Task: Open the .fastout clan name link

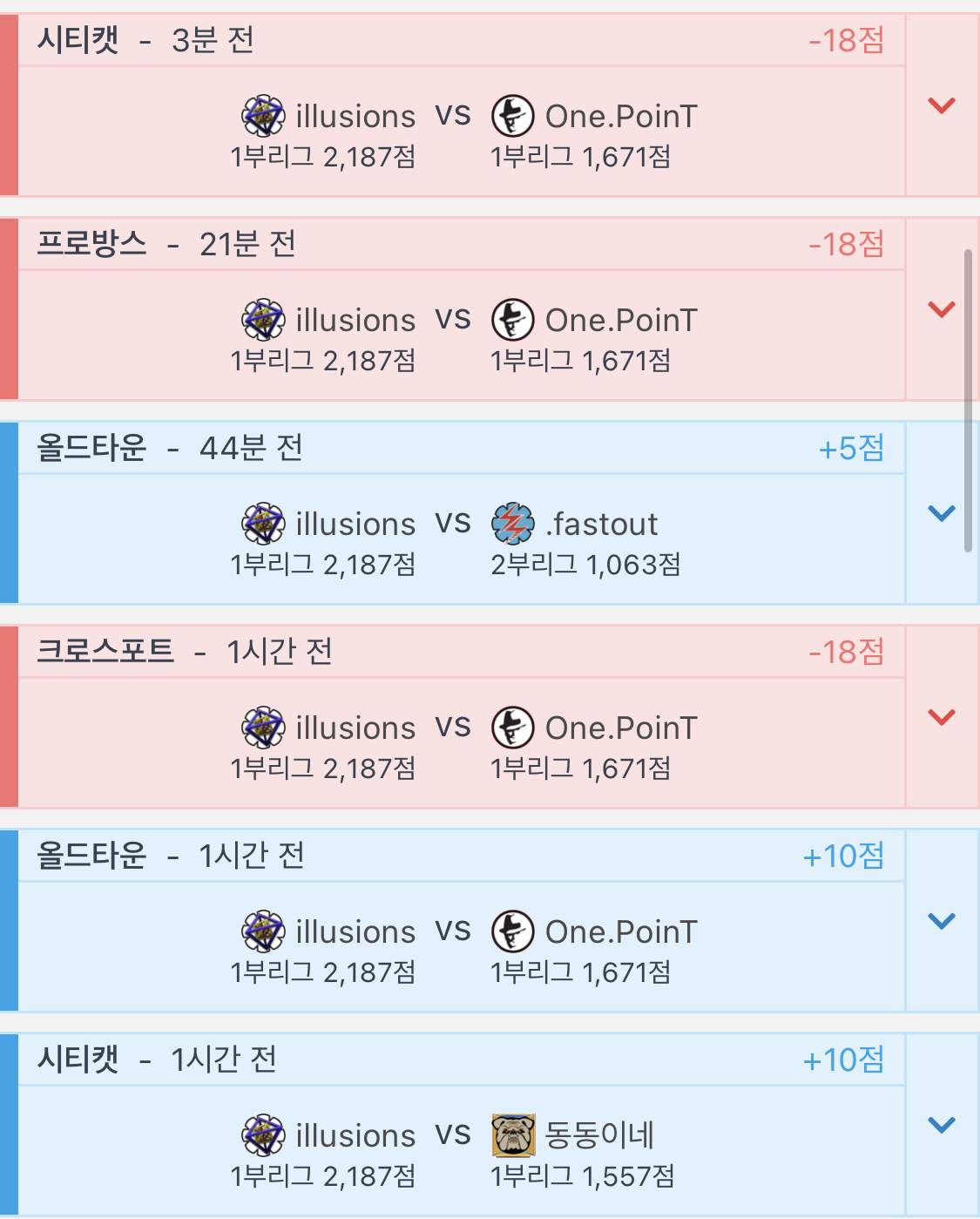Action: click(602, 525)
